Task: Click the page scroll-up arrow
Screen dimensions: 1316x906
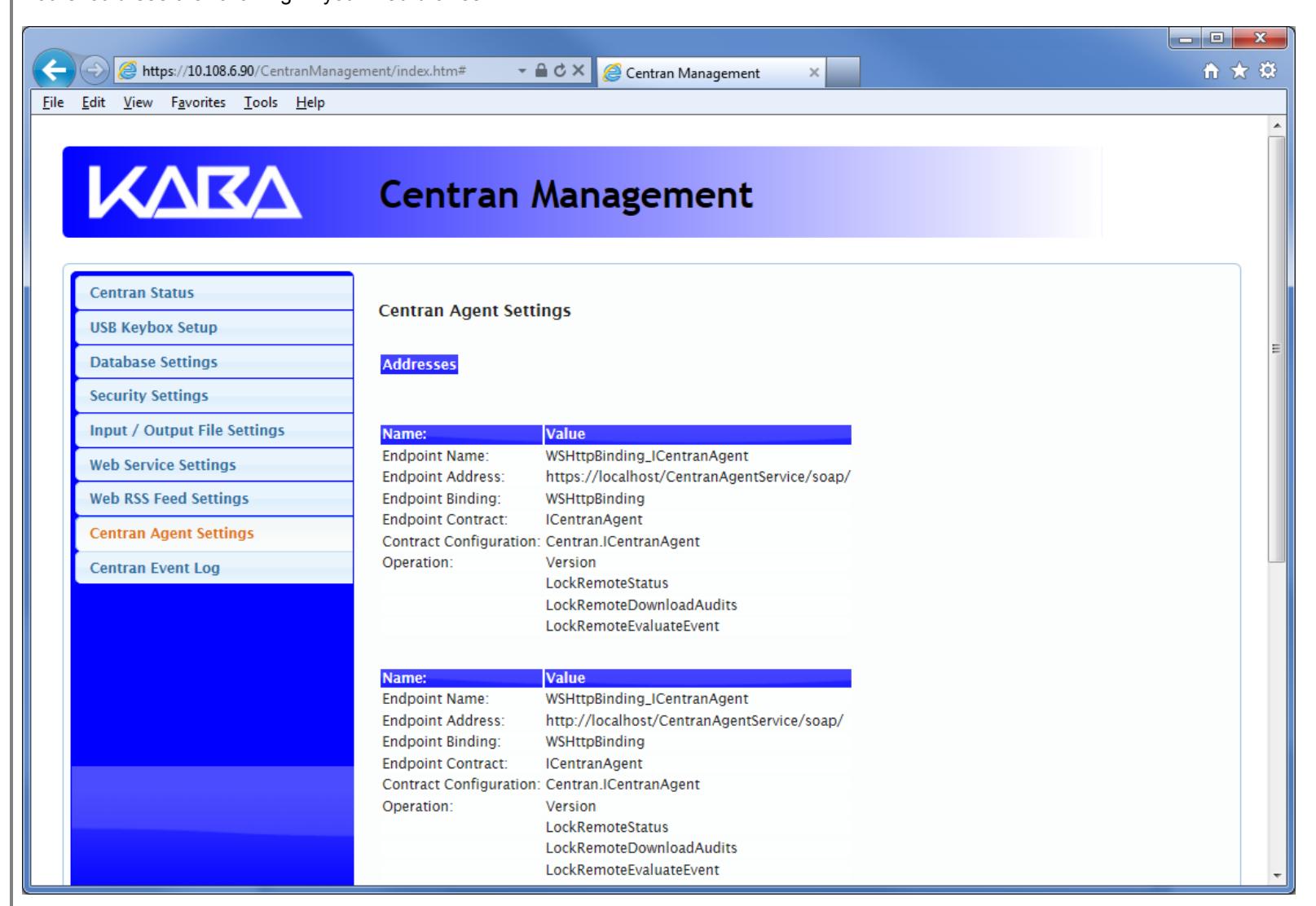Action: tap(1277, 126)
